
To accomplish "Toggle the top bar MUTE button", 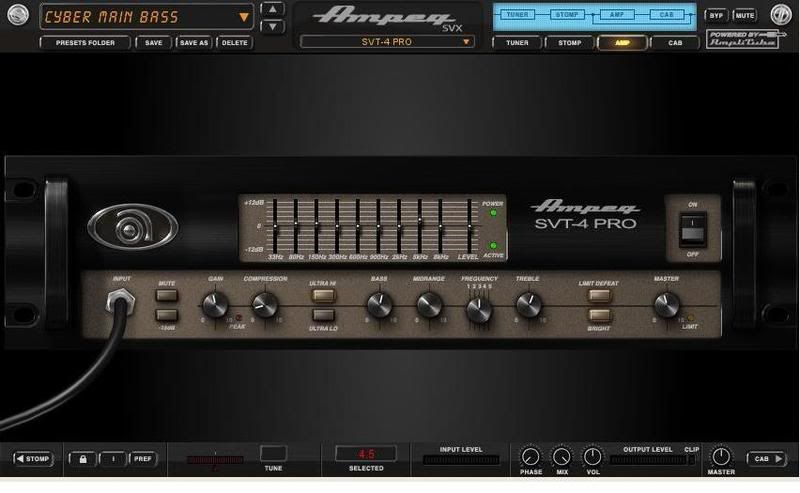I will 744,15.
